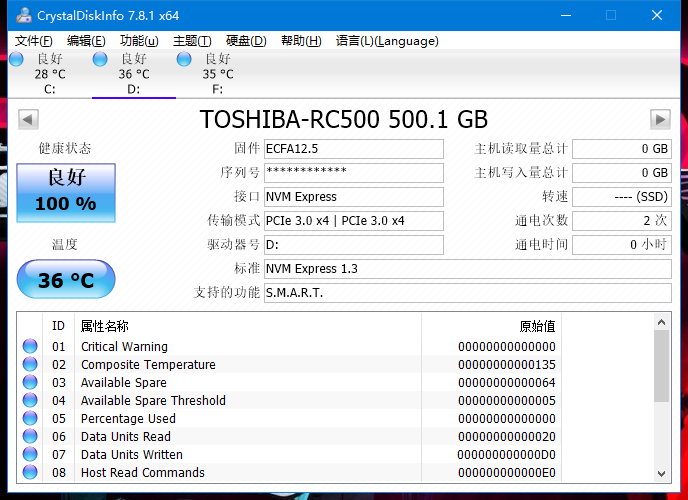Click status orb of Critical Warning row
The image size is (688, 500).
pyautogui.click(x=30, y=346)
